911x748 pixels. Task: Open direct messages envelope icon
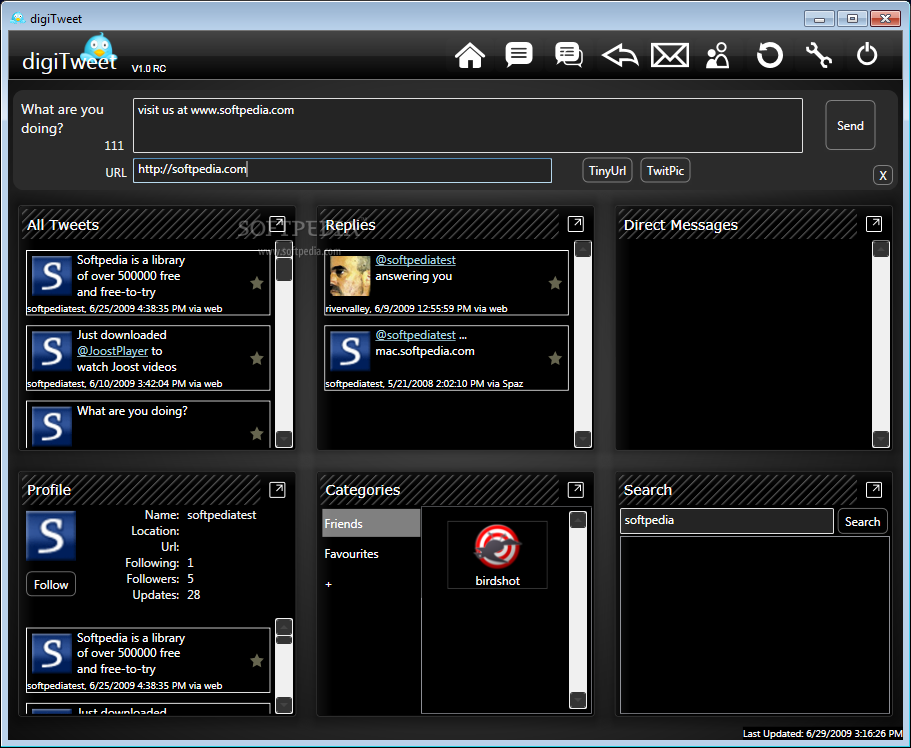[670, 55]
